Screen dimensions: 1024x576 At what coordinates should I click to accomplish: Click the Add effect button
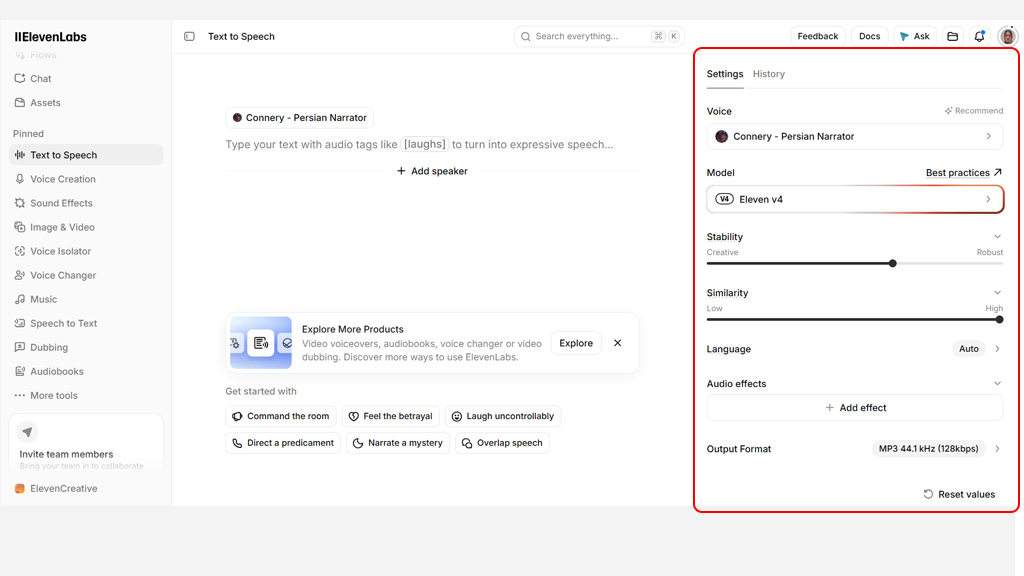tap(854, 408)
